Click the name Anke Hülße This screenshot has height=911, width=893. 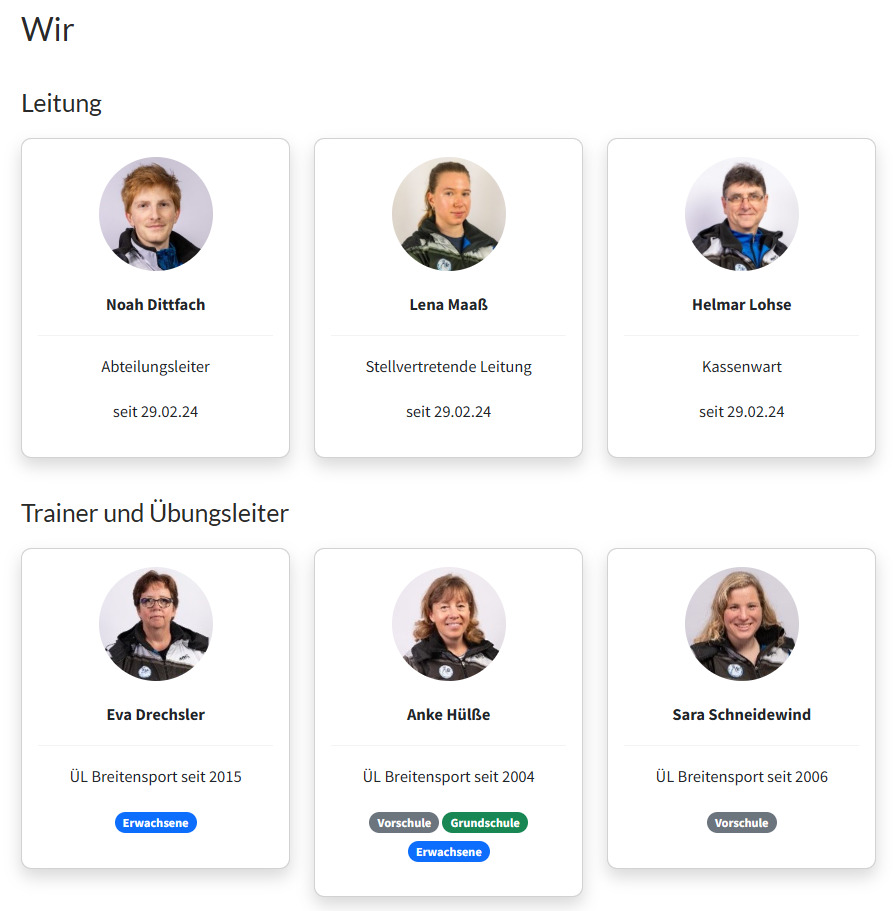pyautogui.click(x=449, y=715)
